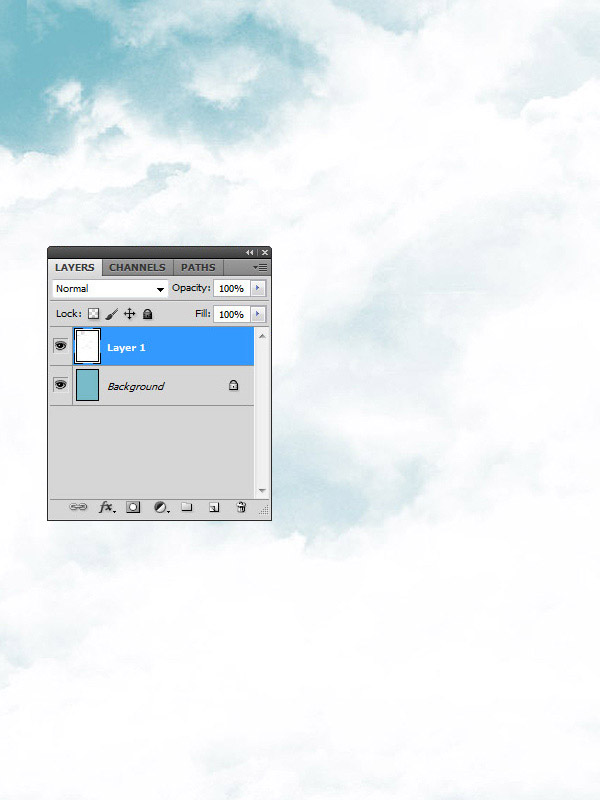Screen dimensions: 600x800
Task: Add a layer mask
Action: click(133, 508)
